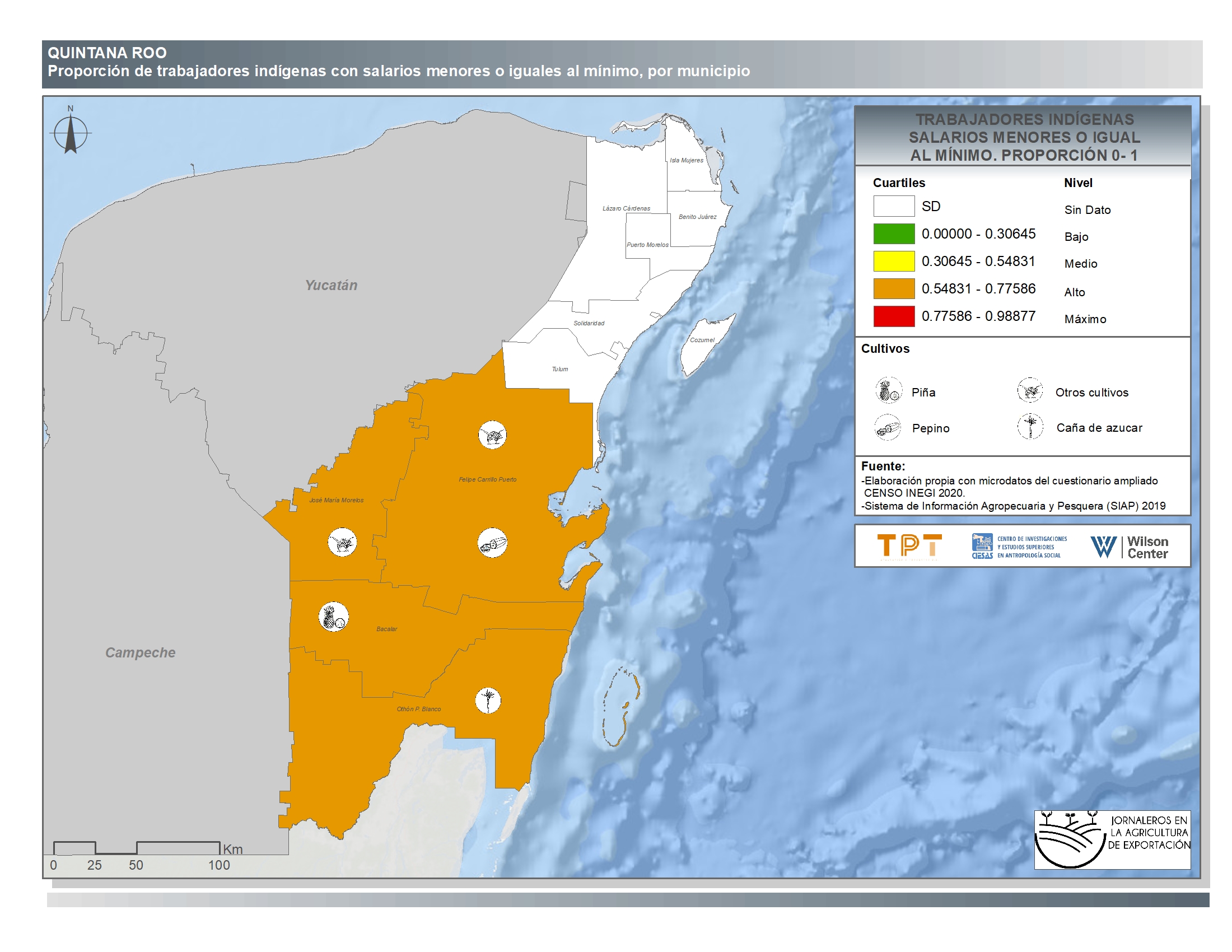Click the sugarcane icon on Othón P. Blanco
Viewport: 1232px width, 952px height.
(x=488, y=701)
